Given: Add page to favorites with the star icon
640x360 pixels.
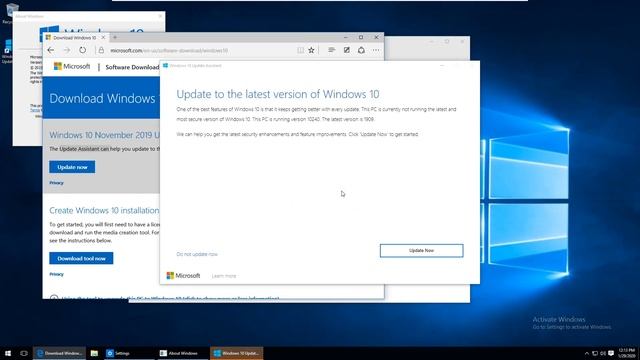Looking at the screenshot, I should coord(311,50).
